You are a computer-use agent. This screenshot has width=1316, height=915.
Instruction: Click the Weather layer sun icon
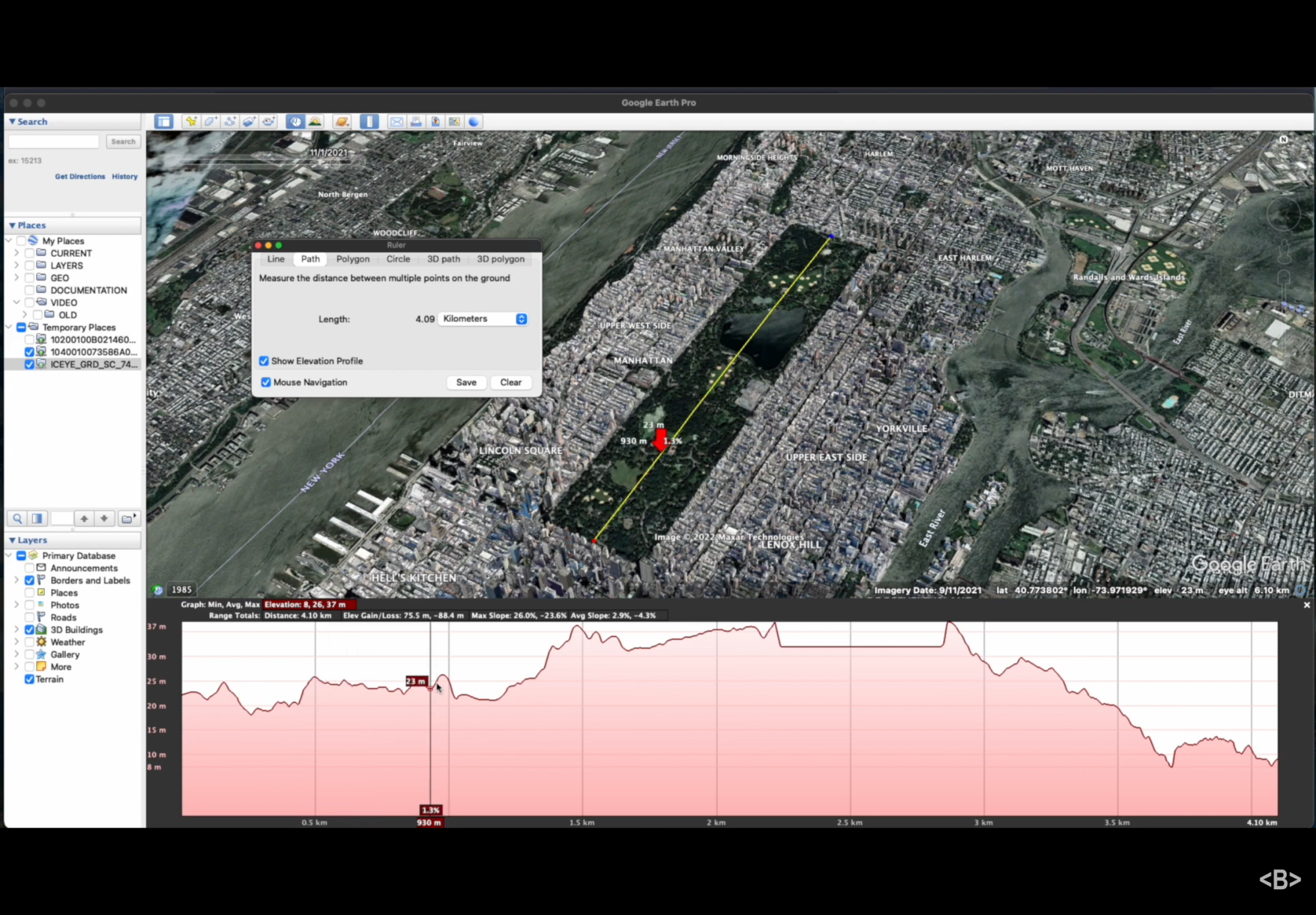tap(41, 642)
